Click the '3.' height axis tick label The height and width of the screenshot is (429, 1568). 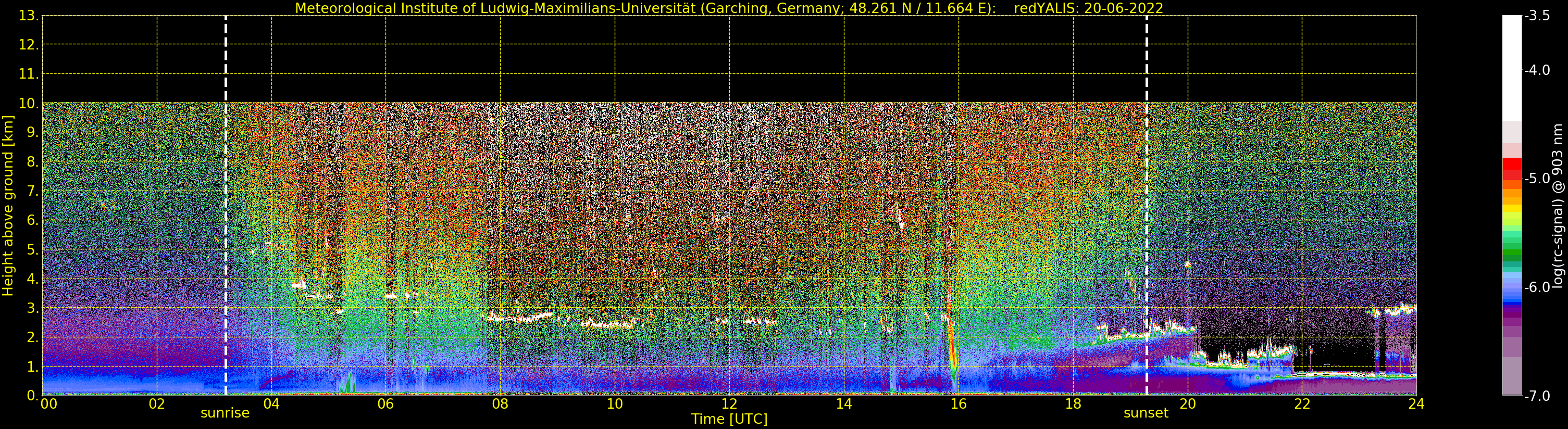(x=33, y=309)
